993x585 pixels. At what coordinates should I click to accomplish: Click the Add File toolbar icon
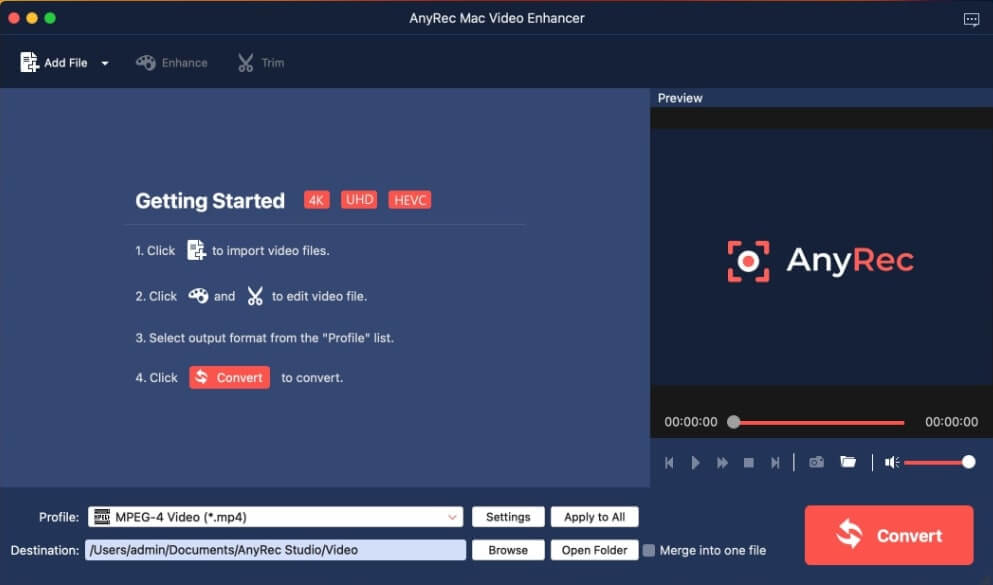(29, 62)
